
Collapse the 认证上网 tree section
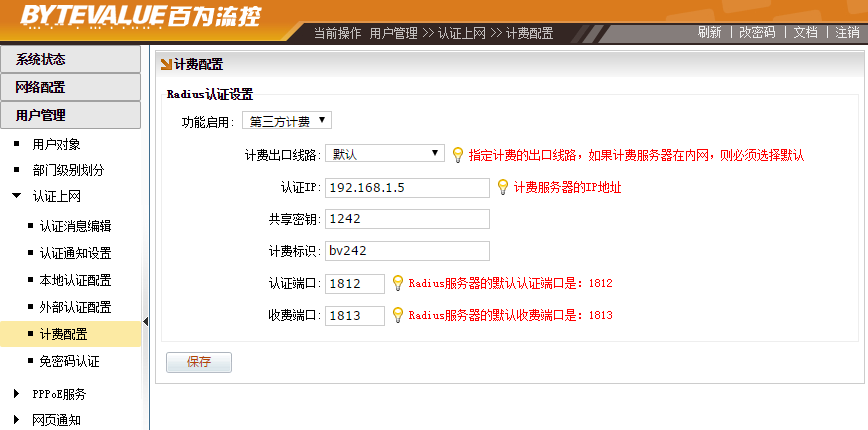click(17, 196)
